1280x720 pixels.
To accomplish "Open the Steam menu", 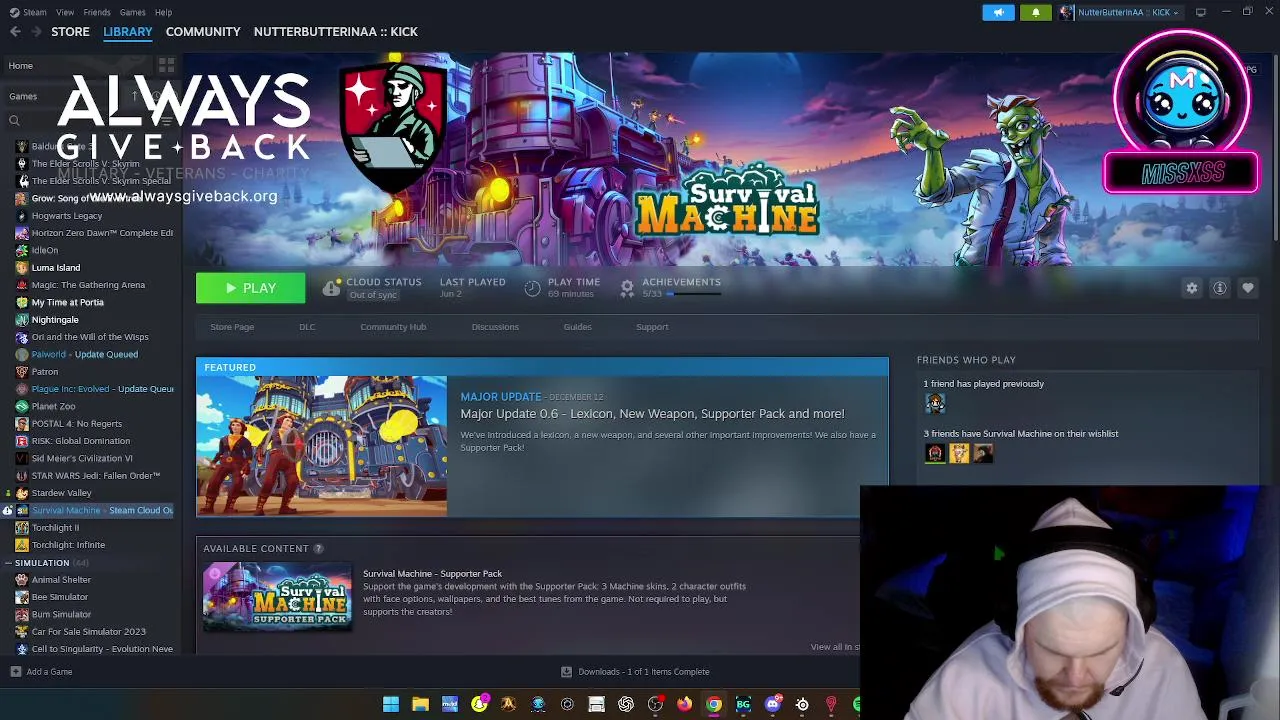I will (29, 12).
